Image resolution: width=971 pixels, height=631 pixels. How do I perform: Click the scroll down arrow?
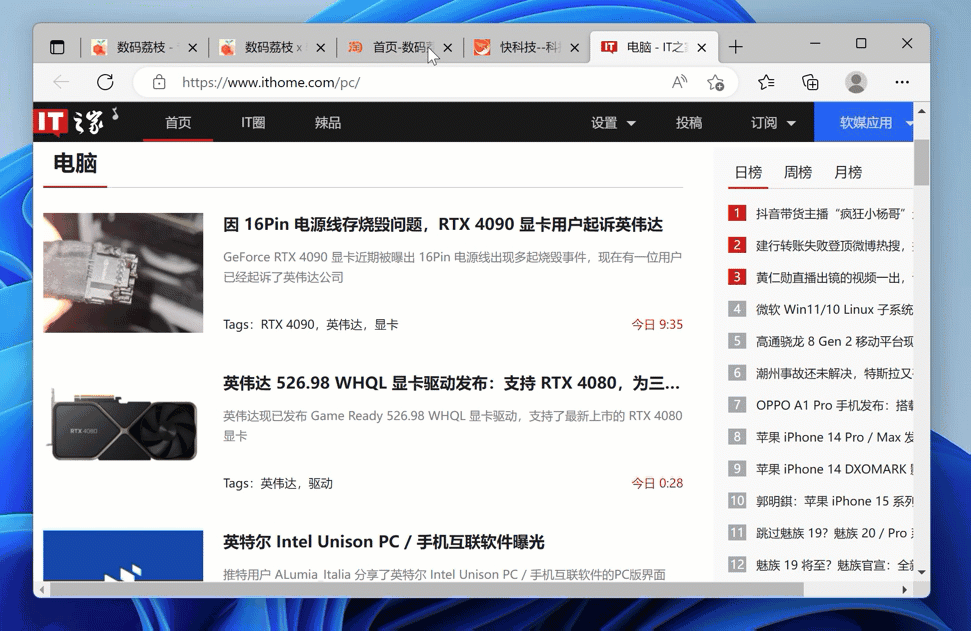point(921,572)
